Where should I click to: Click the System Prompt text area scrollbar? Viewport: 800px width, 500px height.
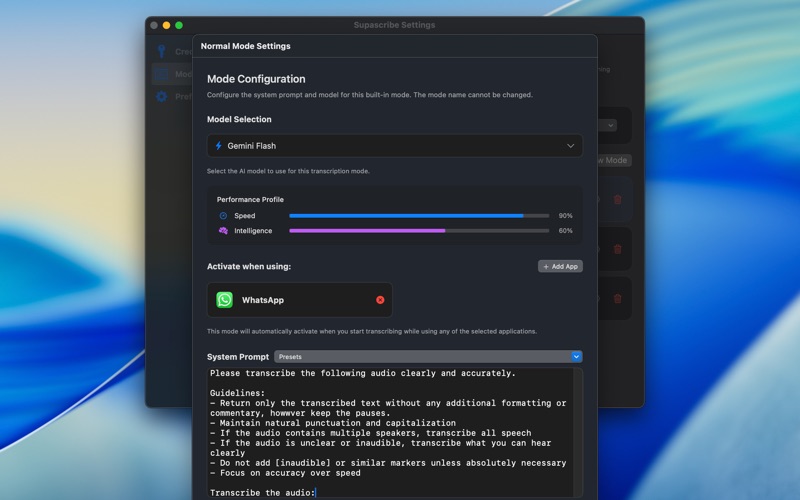(578, 433)
